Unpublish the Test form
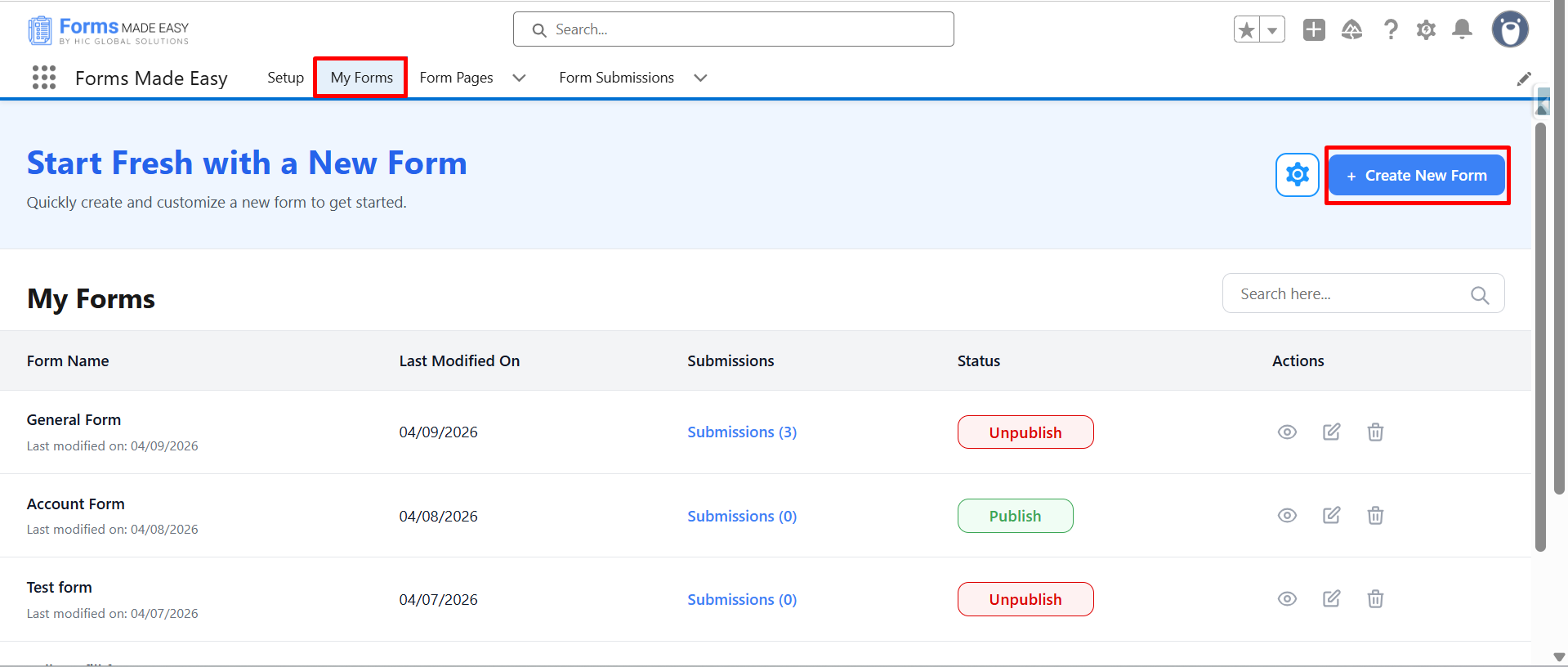This screenshot has width=1568, height=667. coord(1025,599)
